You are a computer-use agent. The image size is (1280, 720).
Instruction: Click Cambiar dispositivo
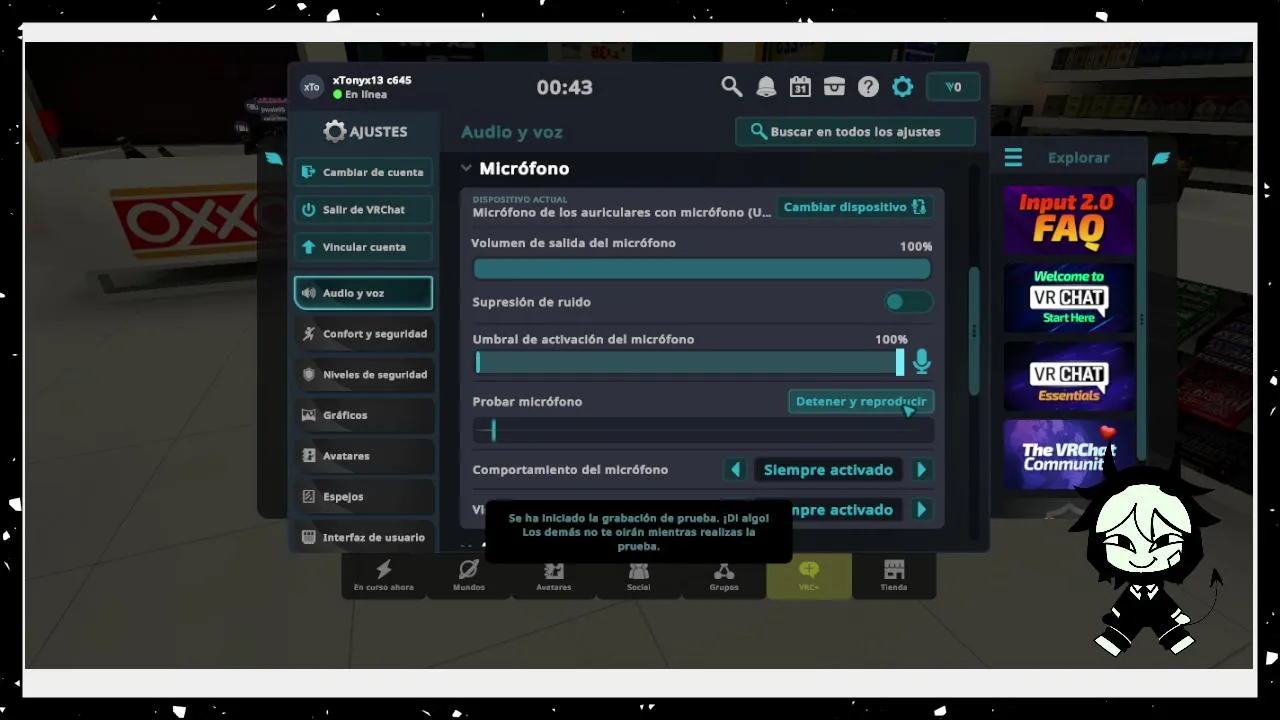click(x=855, y=207)
